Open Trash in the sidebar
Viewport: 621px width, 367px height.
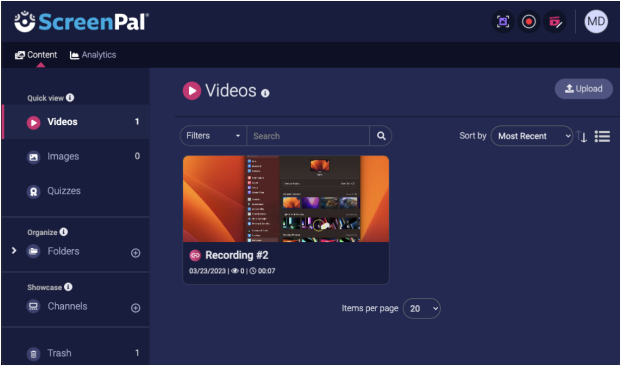[x=76, y=353]
